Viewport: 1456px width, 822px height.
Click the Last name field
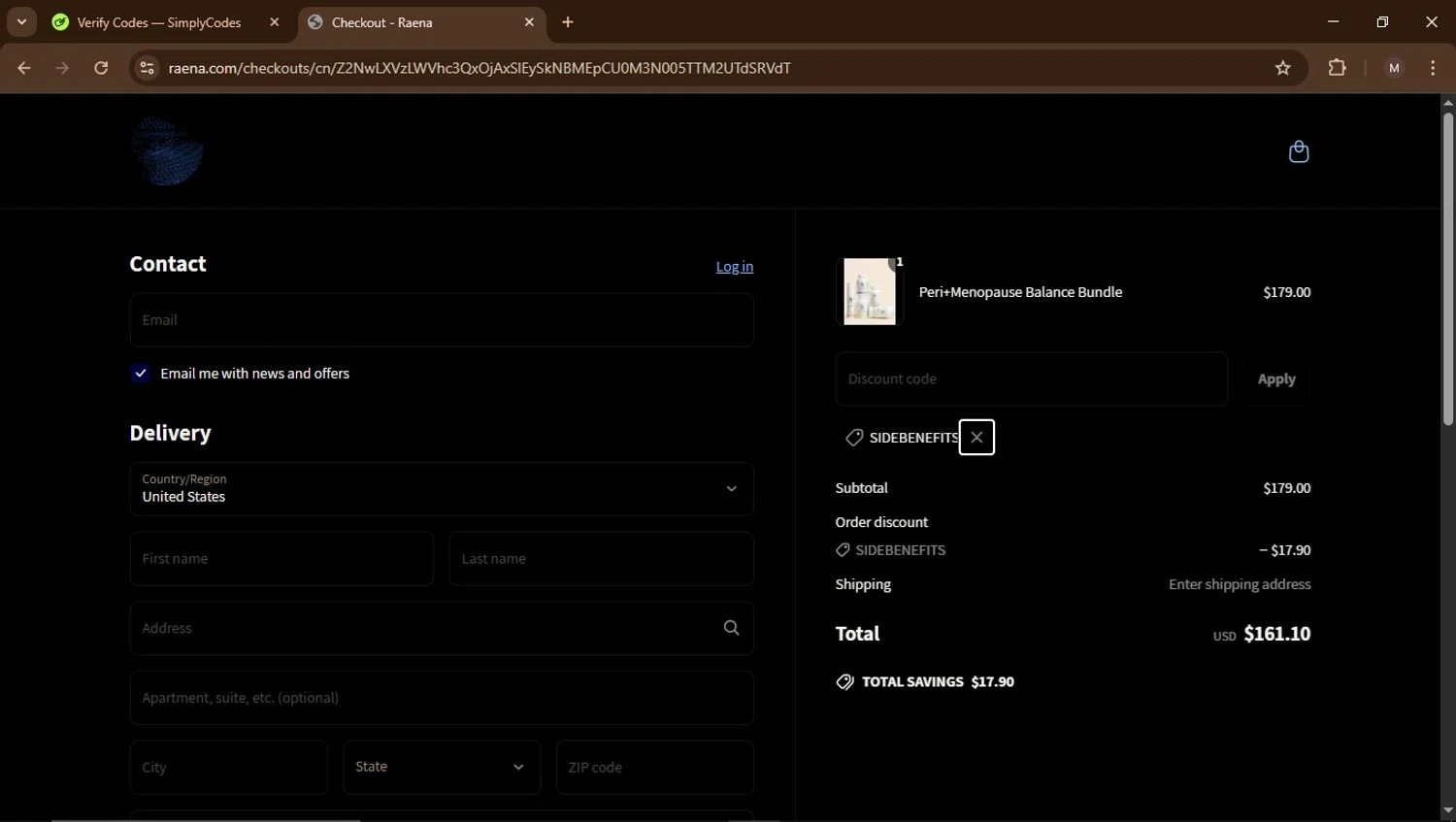tap(602, 559)
